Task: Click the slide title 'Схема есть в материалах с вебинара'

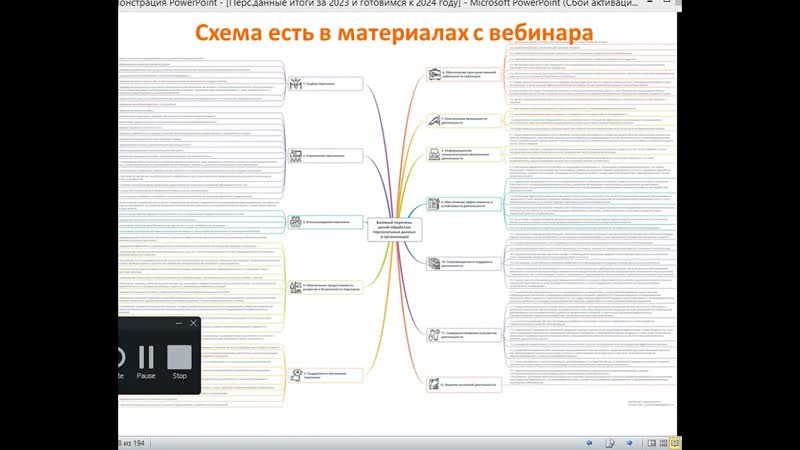Action: coord(394,33)
